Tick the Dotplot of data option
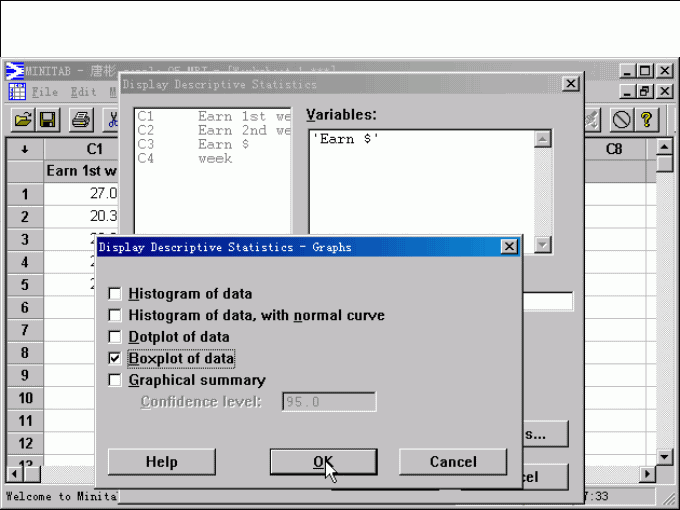Viewport: 680px width, 510px height. pos(115,337)
